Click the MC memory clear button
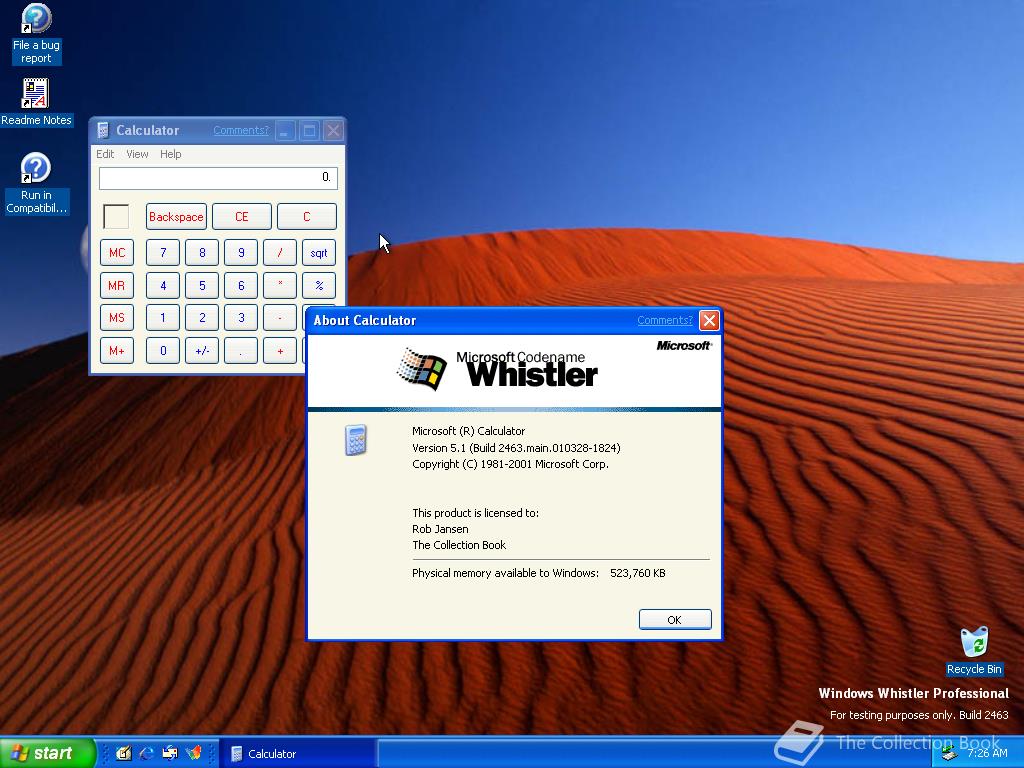Image resolution: width=1024 pixels, height=768 pixels. [x=117, y=253]
